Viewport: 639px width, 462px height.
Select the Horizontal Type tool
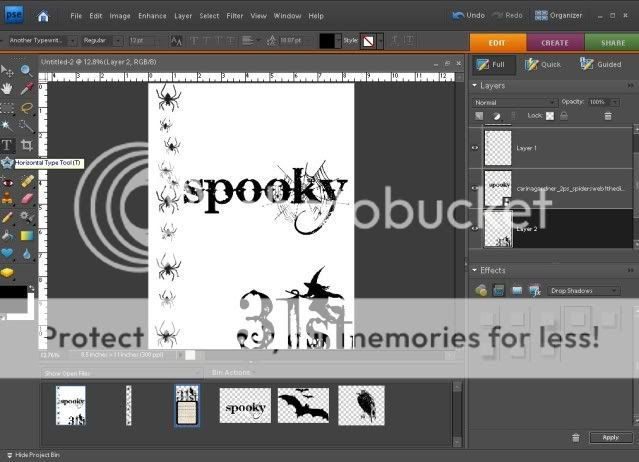(x=7, y=145)
